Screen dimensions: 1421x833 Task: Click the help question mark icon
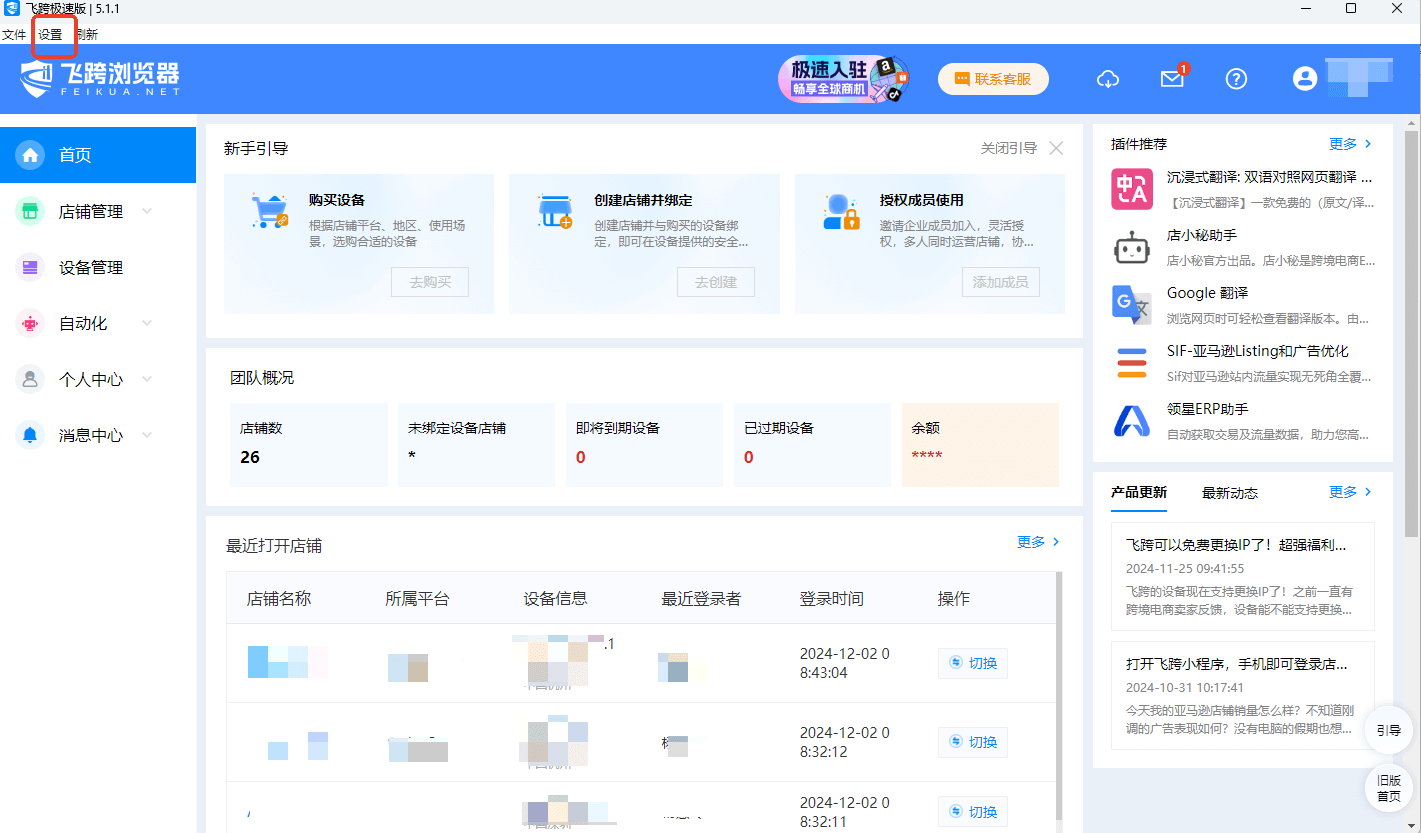tap(1236, 79)
